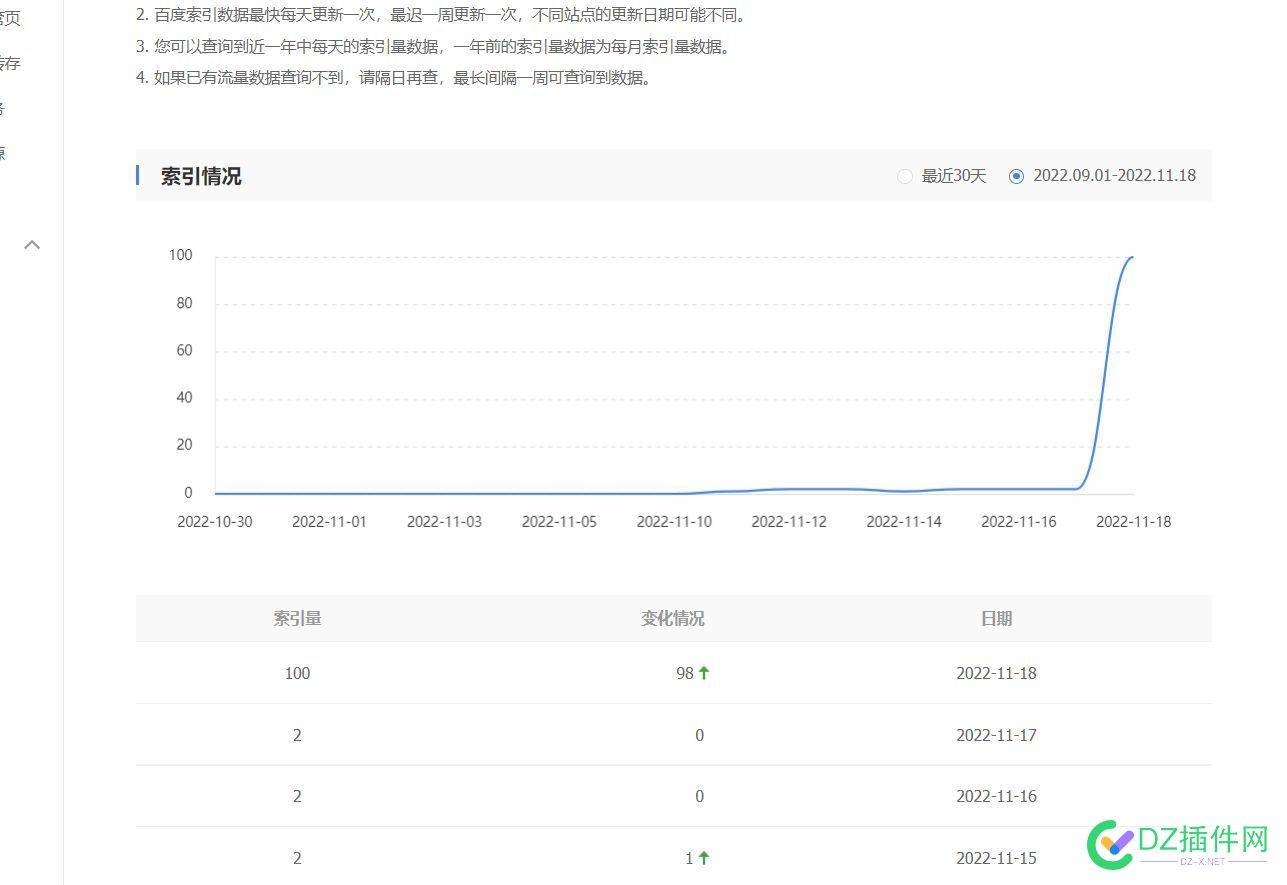Click index value 2 in the 2022-11-17 row
The image size is (1287, 885).
tap(297, 735)
